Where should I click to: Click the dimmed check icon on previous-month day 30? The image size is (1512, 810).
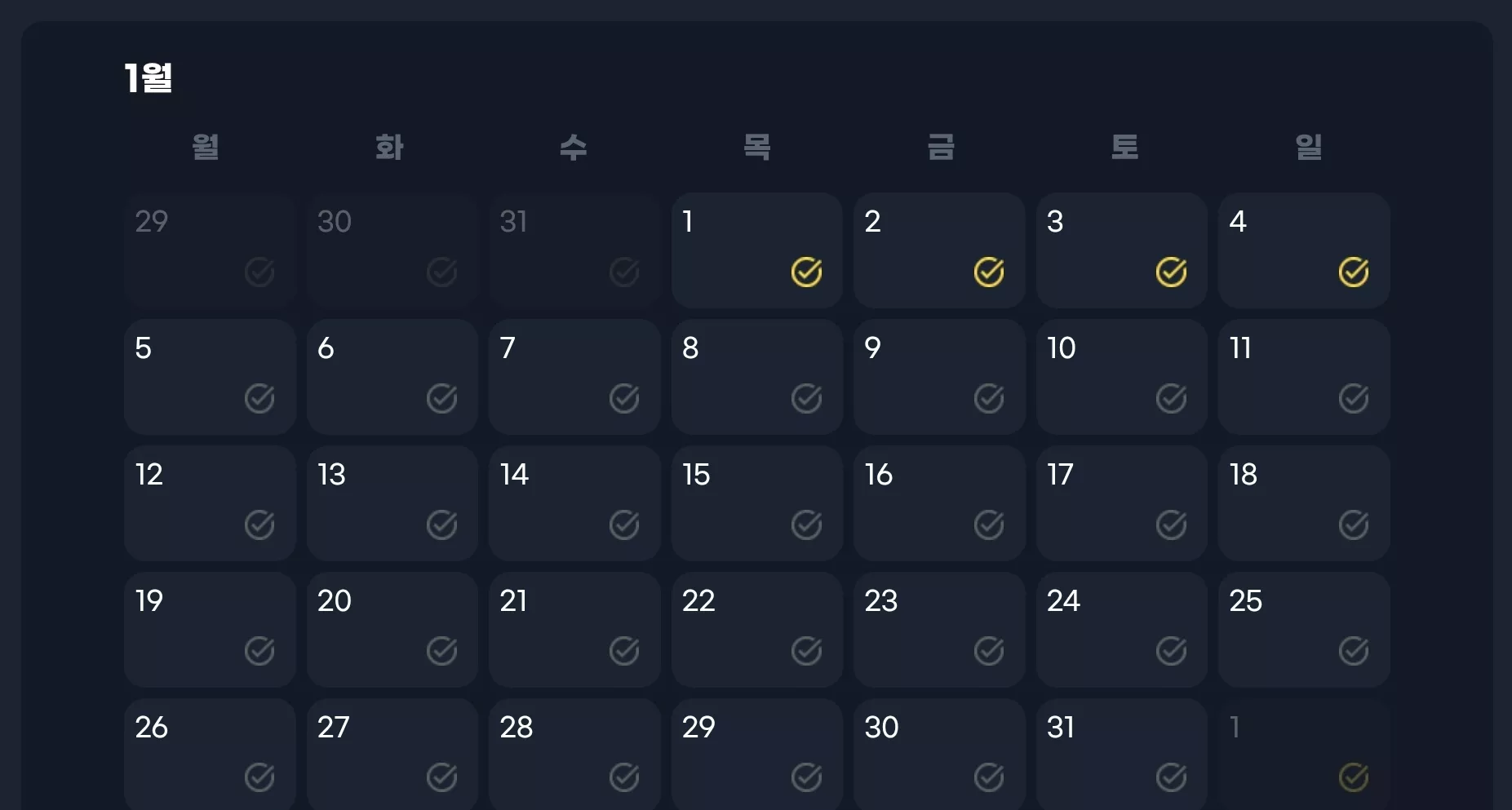(x=441, y=272)
